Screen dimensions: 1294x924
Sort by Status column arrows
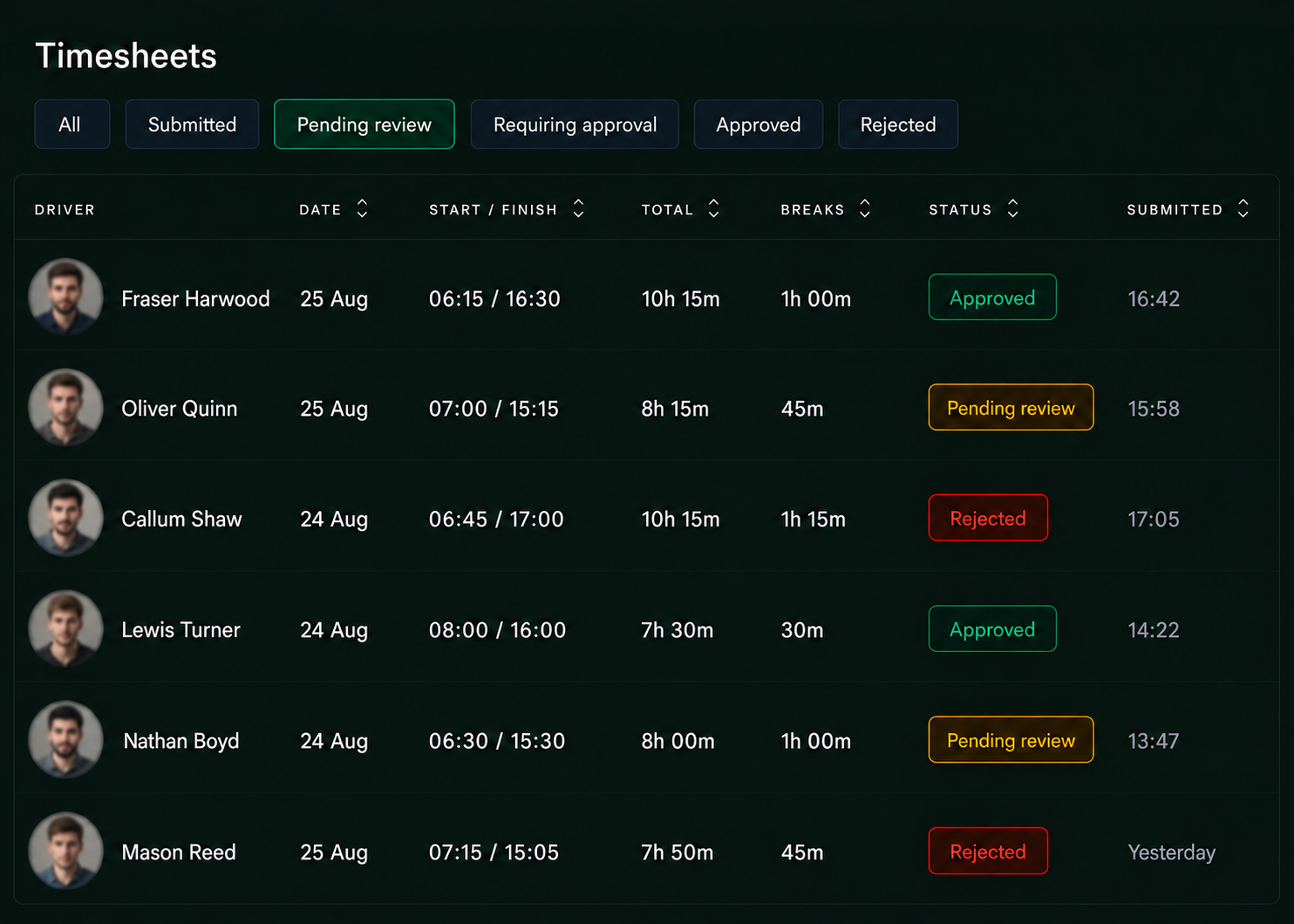(x=1012, y=209)
